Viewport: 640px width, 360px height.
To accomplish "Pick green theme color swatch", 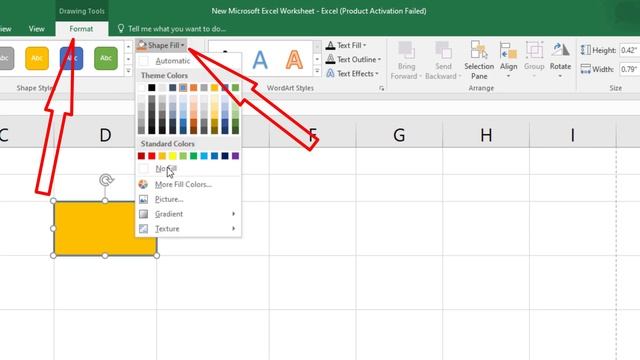I will click(x=236, y=88).
